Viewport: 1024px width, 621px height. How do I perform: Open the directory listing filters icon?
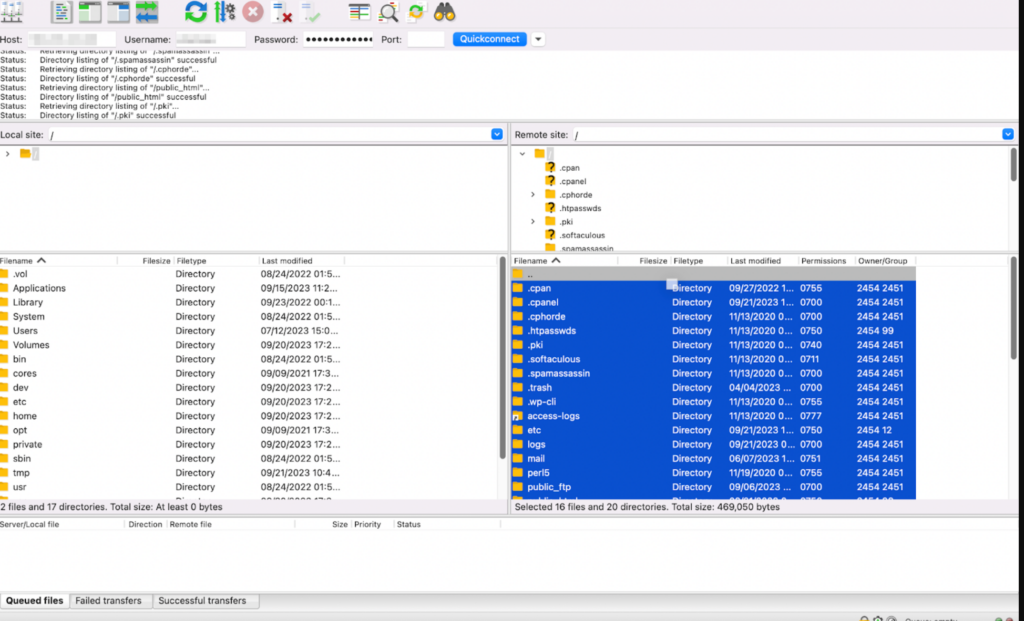(x=360, y=13)
